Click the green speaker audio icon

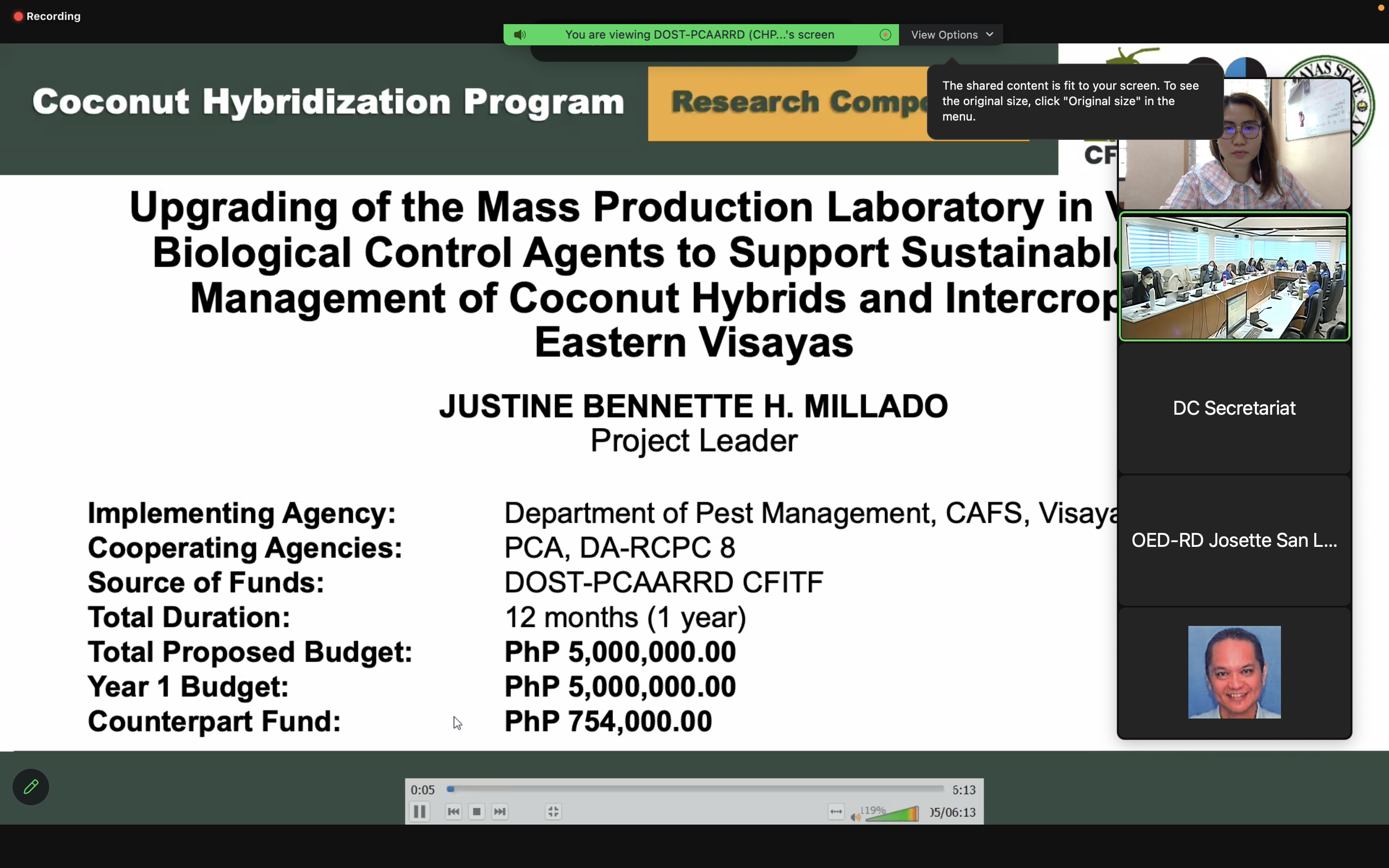(x=519, y=34)
